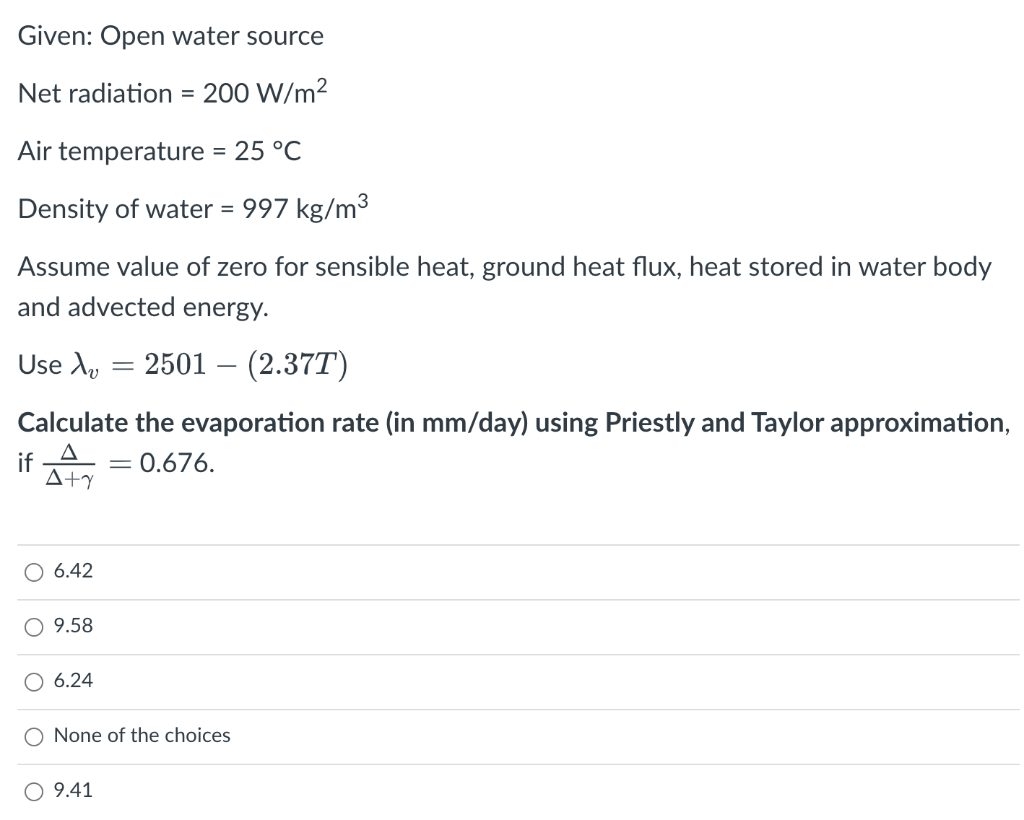Click the Density of water line

[x=190, y=207]
